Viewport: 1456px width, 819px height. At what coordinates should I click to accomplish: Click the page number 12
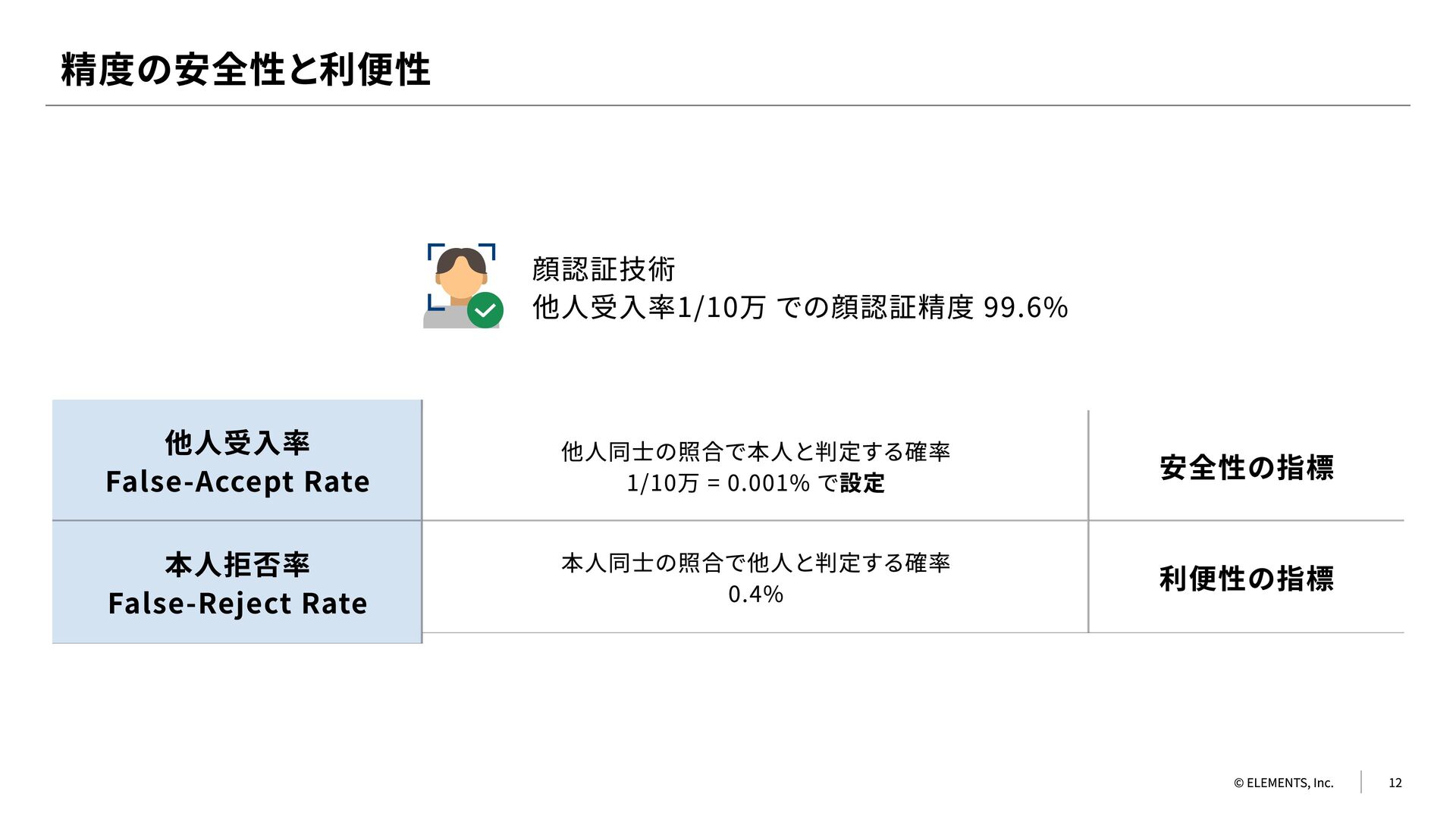coord(1395,783)
